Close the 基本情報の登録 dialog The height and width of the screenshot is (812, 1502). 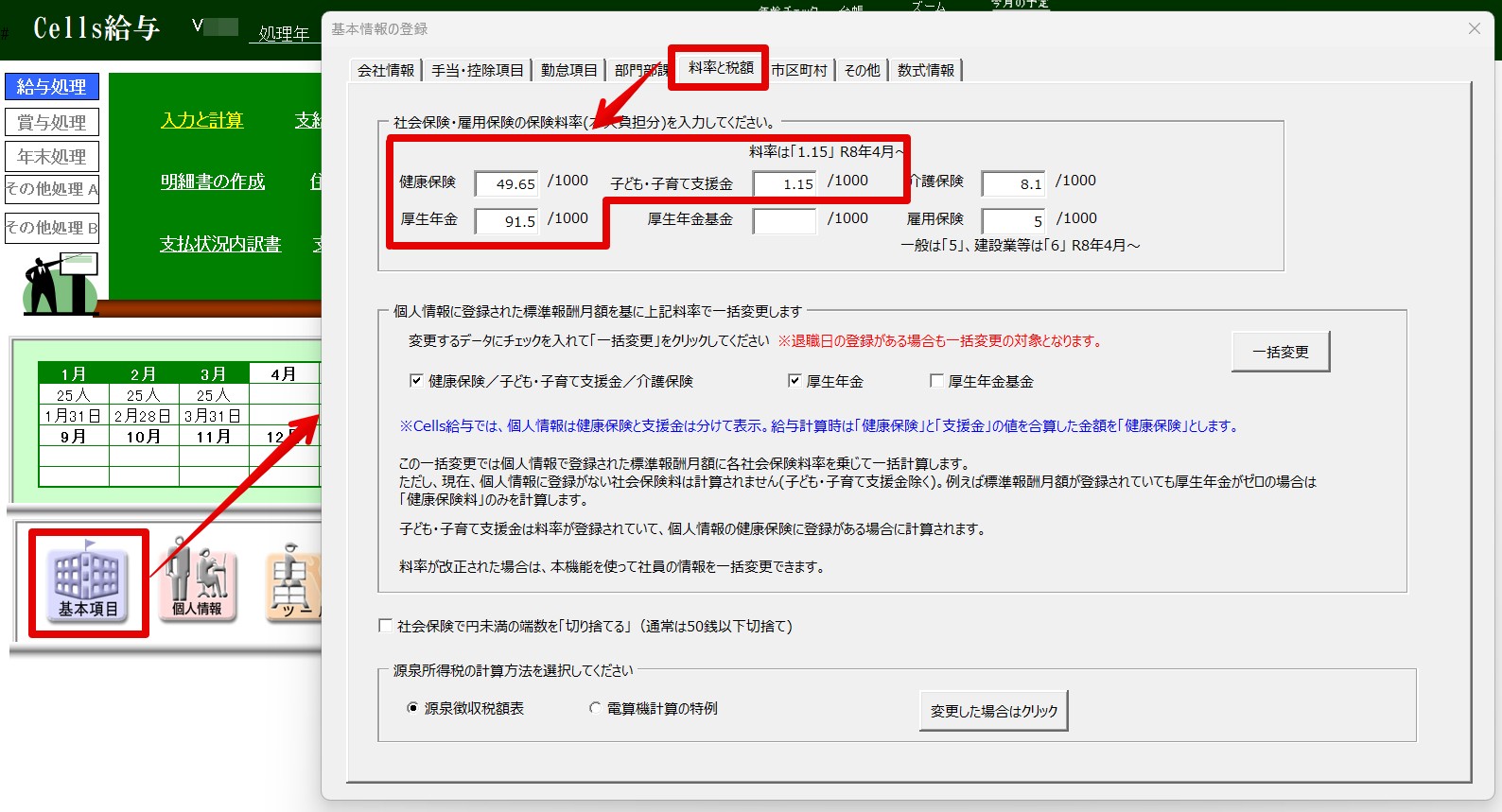[1474, 29]
